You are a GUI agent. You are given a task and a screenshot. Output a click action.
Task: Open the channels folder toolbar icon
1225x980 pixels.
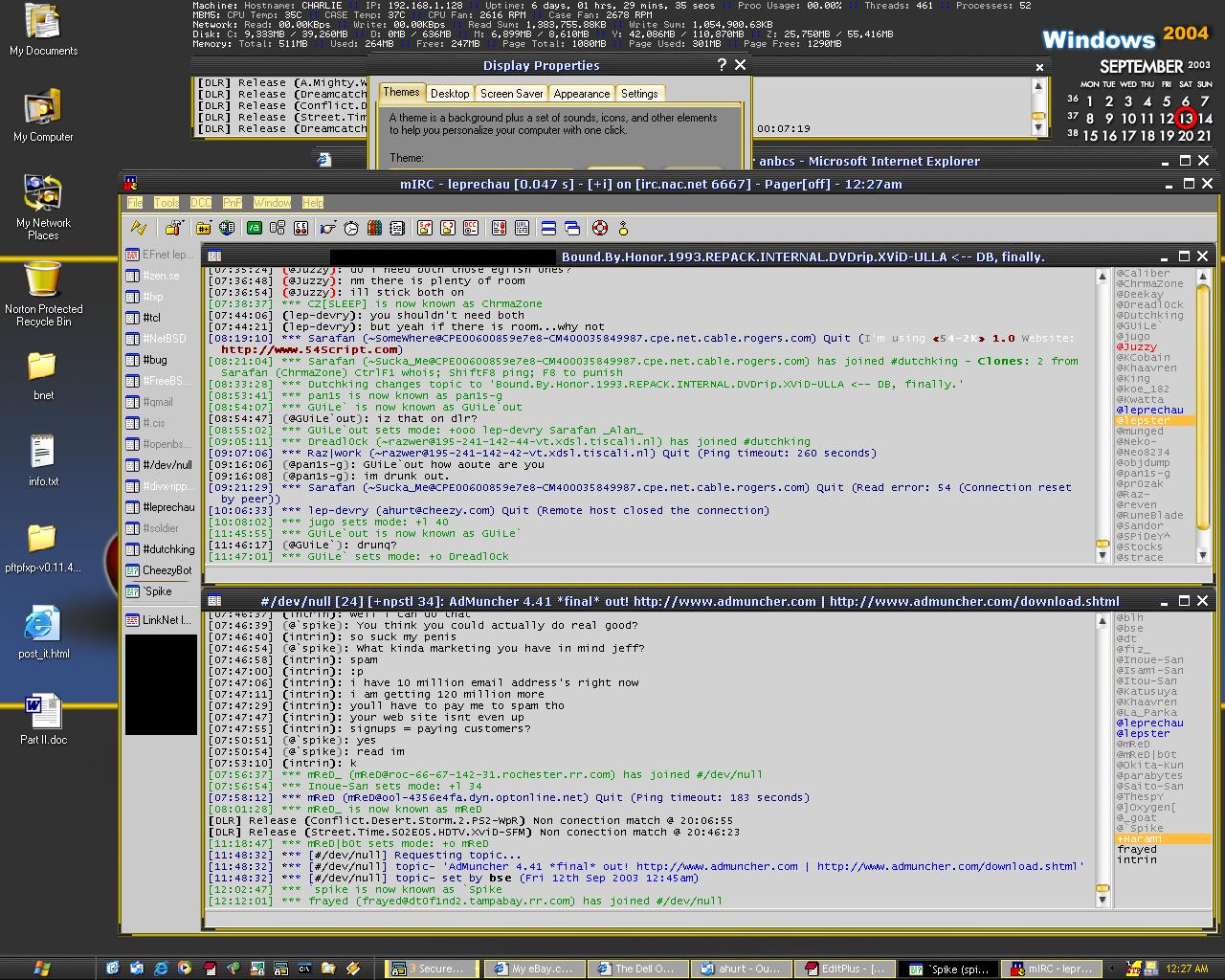204,228
